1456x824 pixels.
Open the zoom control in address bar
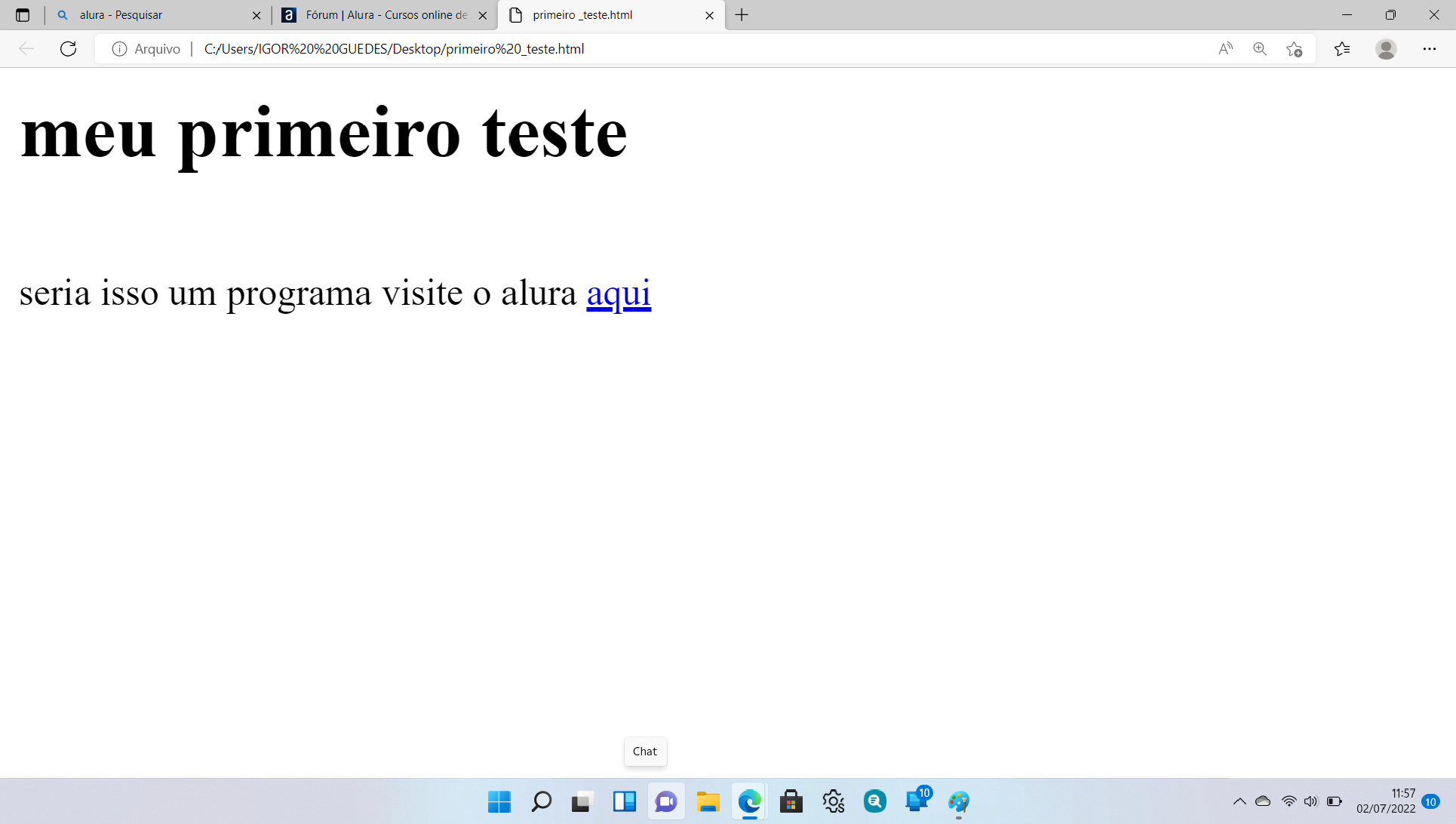1260,49
